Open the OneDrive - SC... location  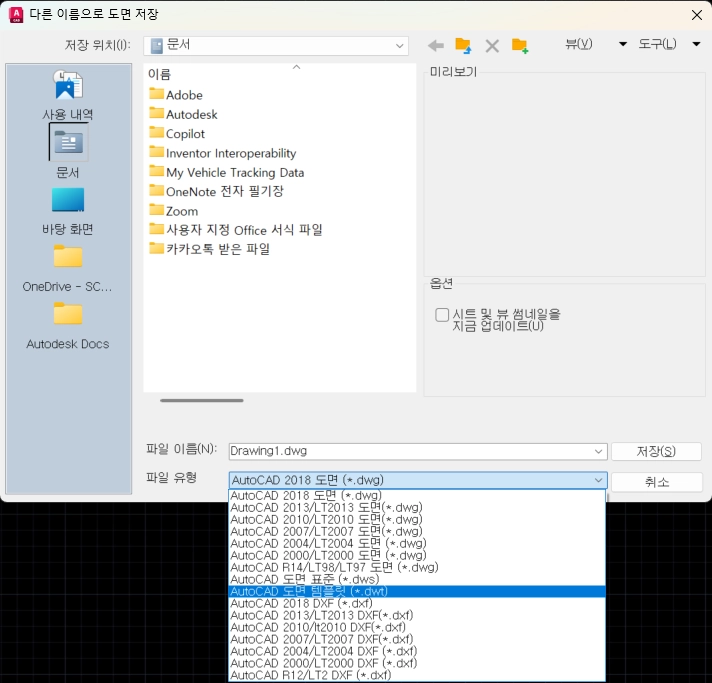(x=68, y=269)
